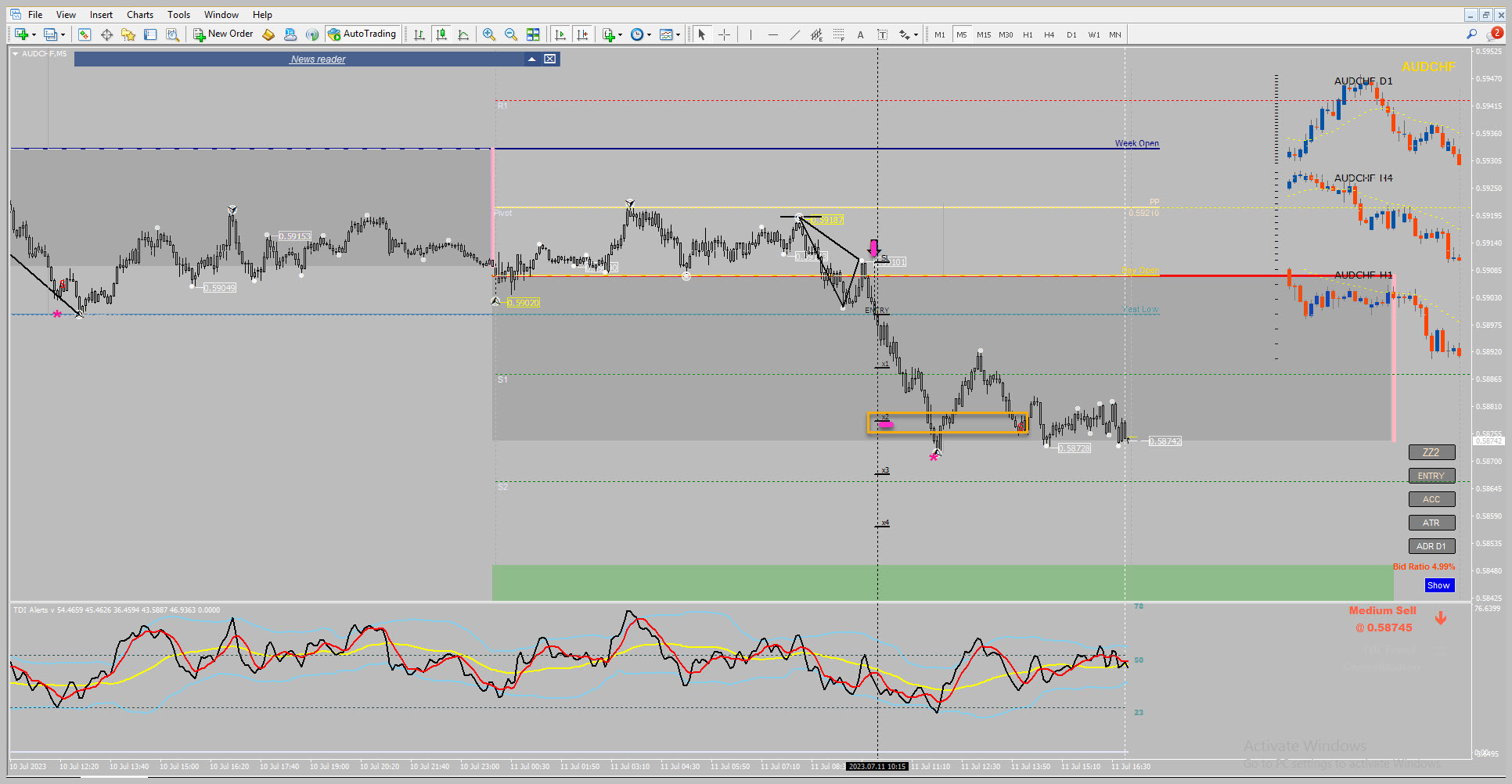Open the Navigator panel
Image resolution: width=1512 pixels, height=784 pixels.
[x=128, y=34]
